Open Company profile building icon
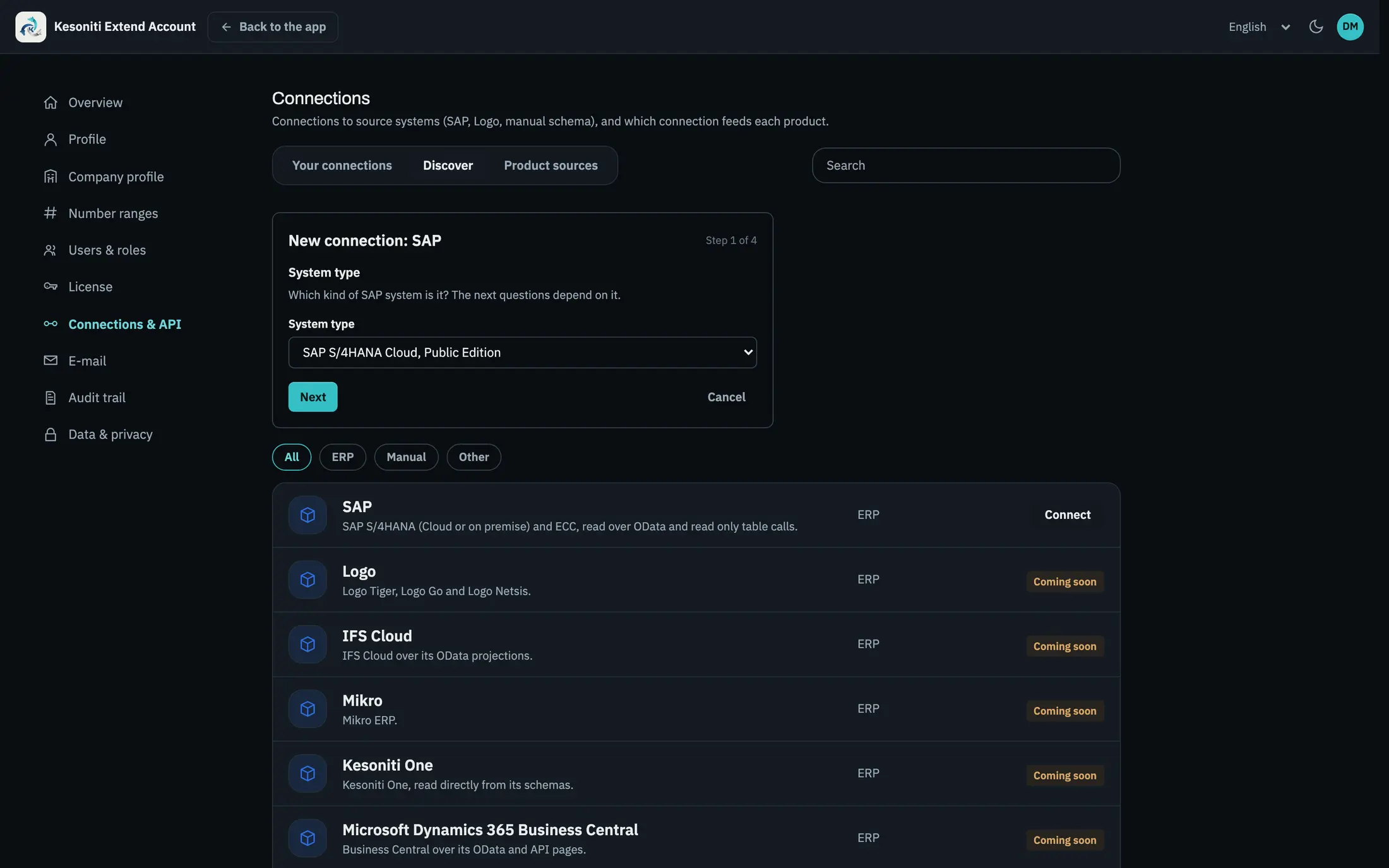The image size is (1389, 868). click(51, 177)
